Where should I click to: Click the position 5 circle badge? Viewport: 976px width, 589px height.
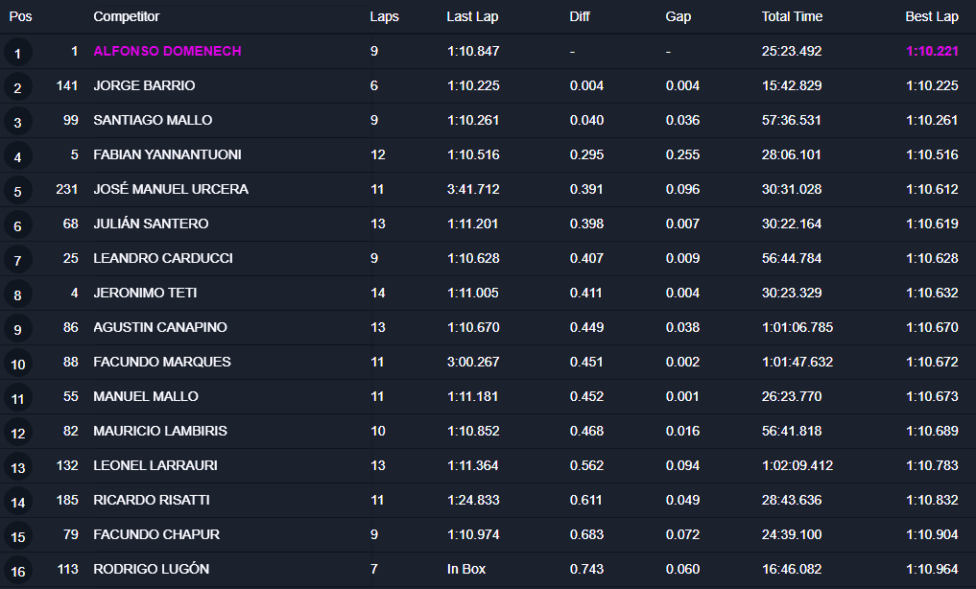click(17, 191)
